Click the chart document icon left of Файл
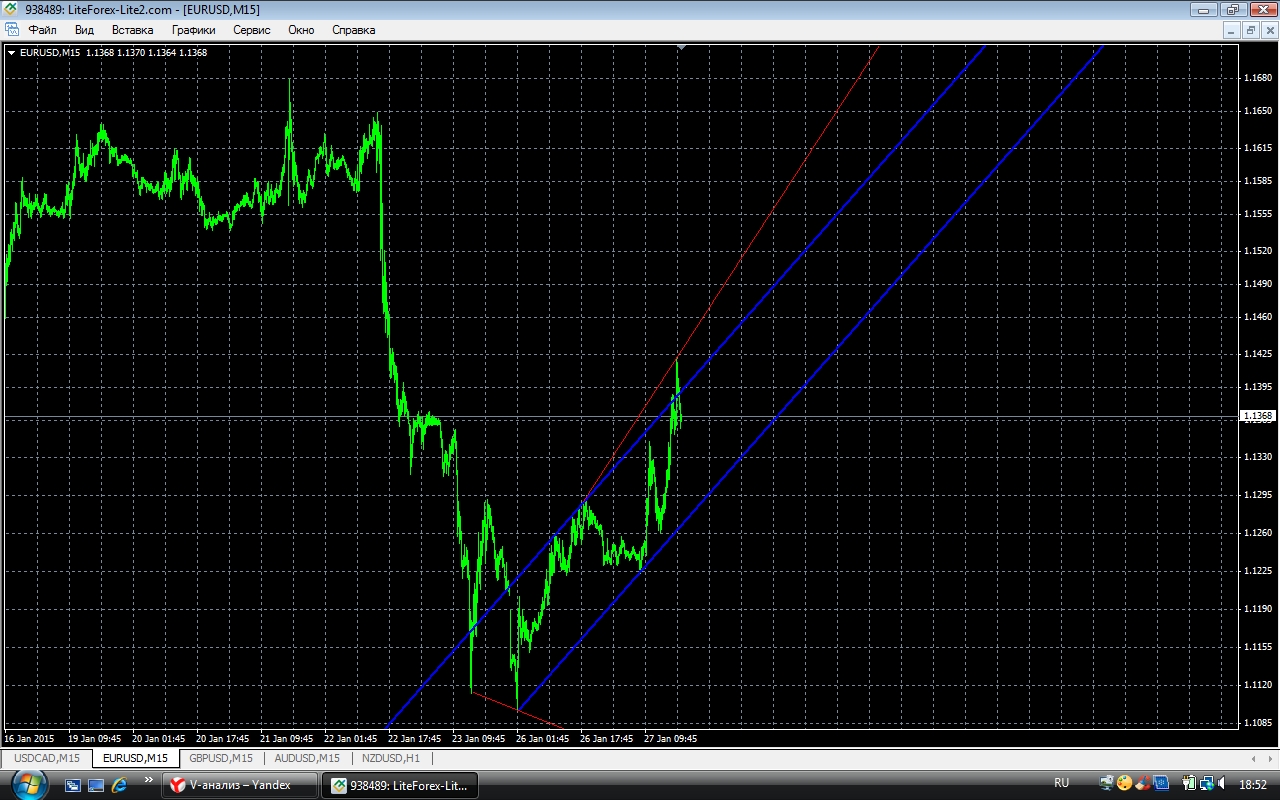This screenshot has height=800, width=1280. pos(12,30)
